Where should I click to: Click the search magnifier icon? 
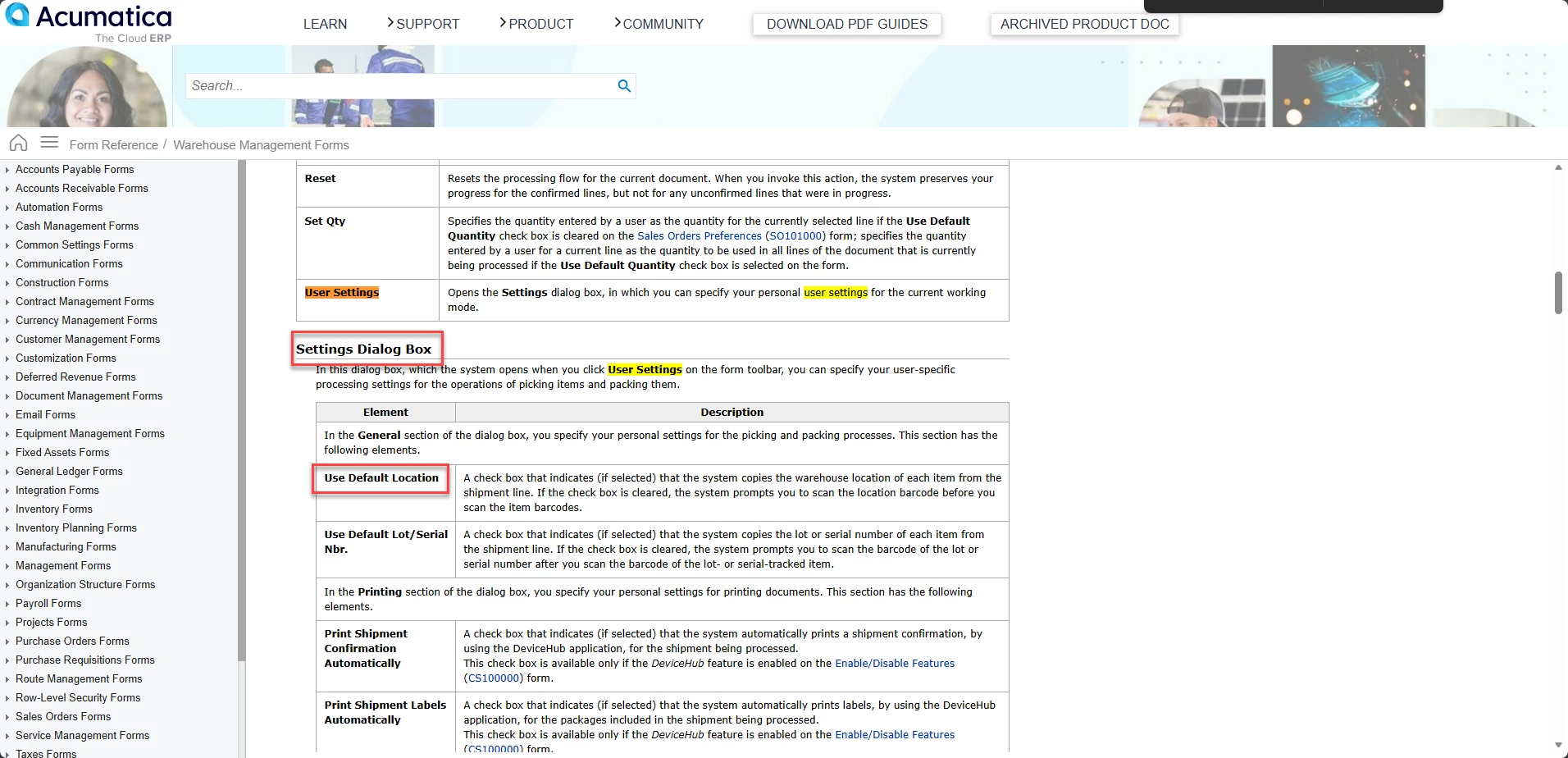[x=624, y=85]
